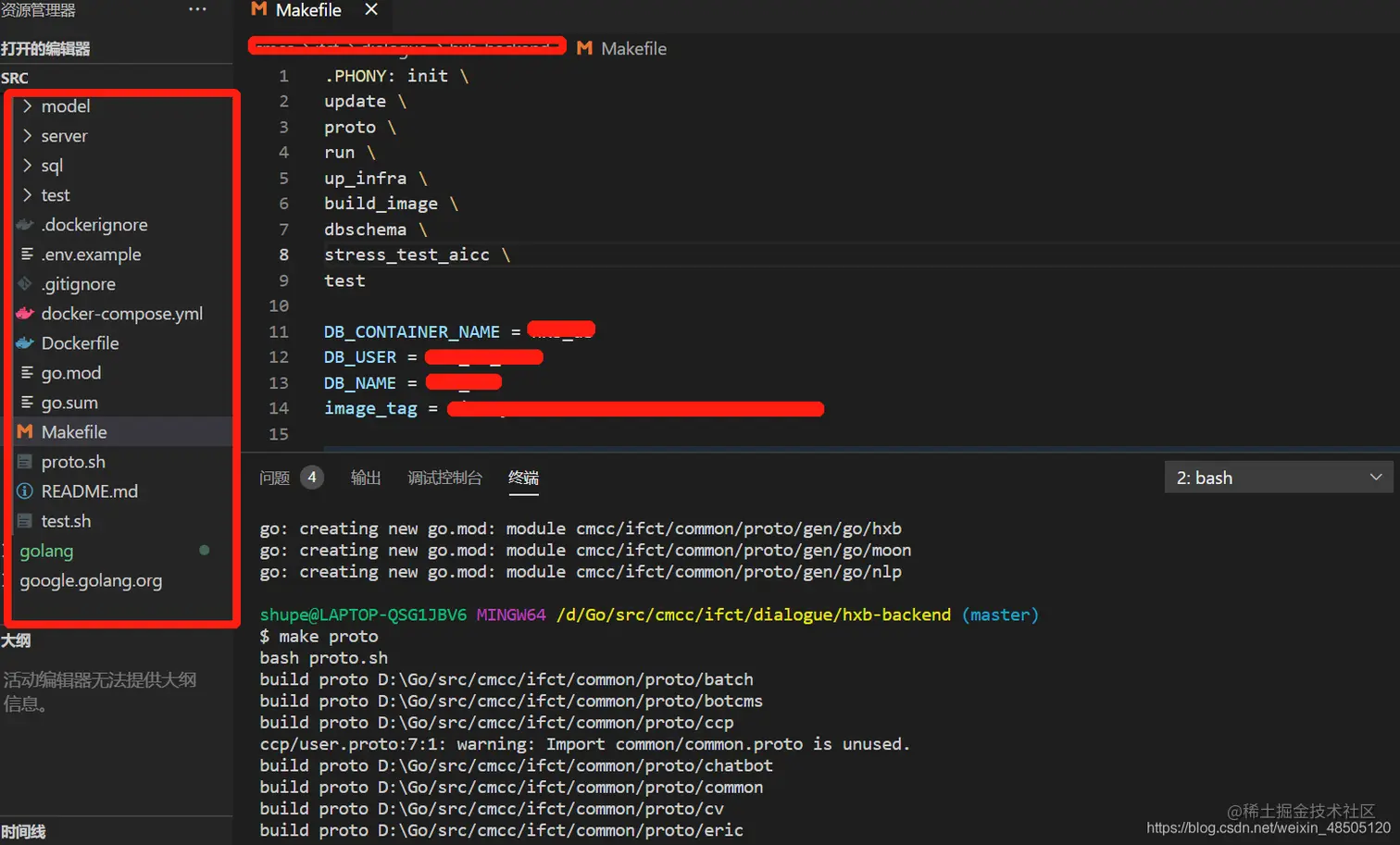
Task: Click the problems count badge 4
Action: click(x=312, y=478)
